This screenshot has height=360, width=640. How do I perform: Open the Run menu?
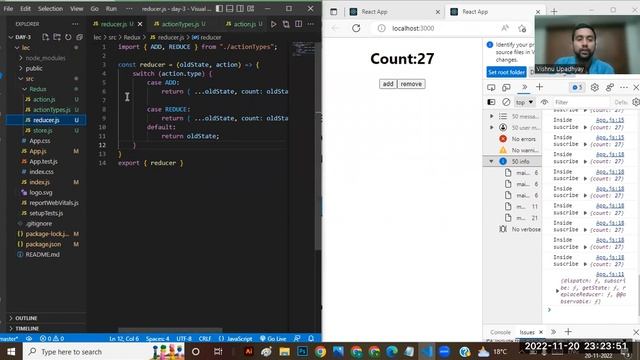tap(111, 8)
